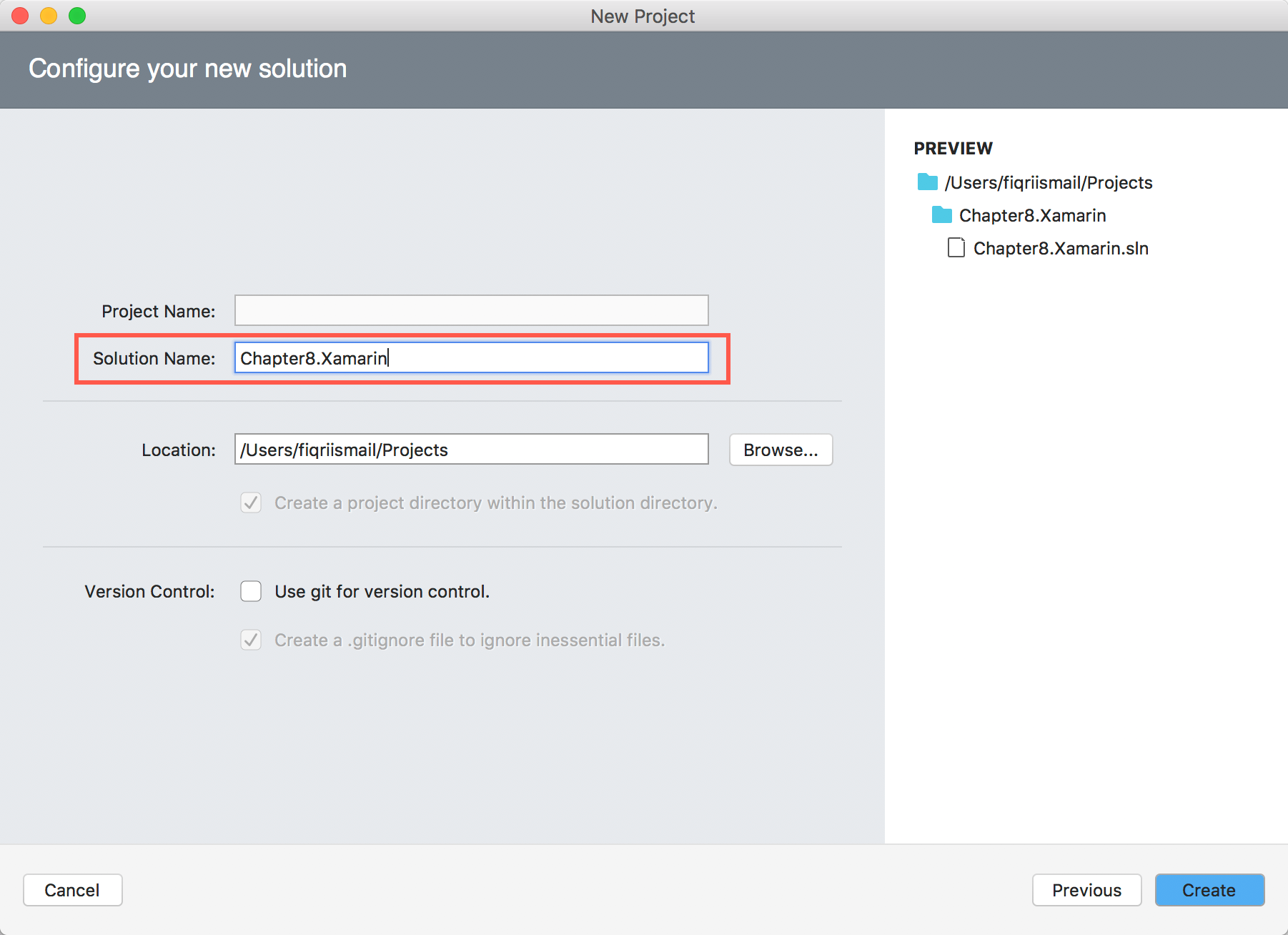Toggle create project directory checkbox
Image resolution: width=1288 pixels, height=935 pixels.
pos(251,503)
